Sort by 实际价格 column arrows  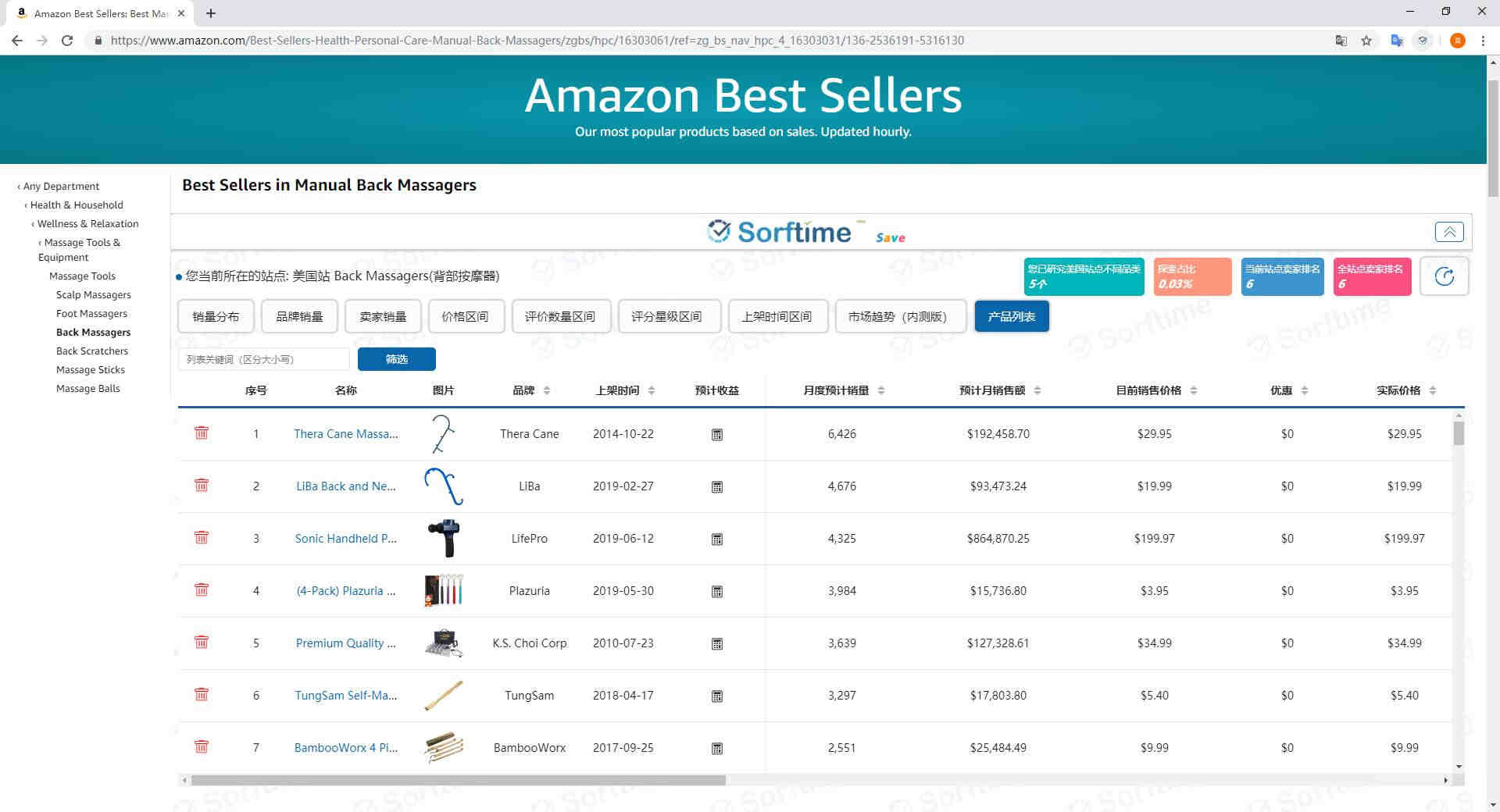pos(1433,390)
